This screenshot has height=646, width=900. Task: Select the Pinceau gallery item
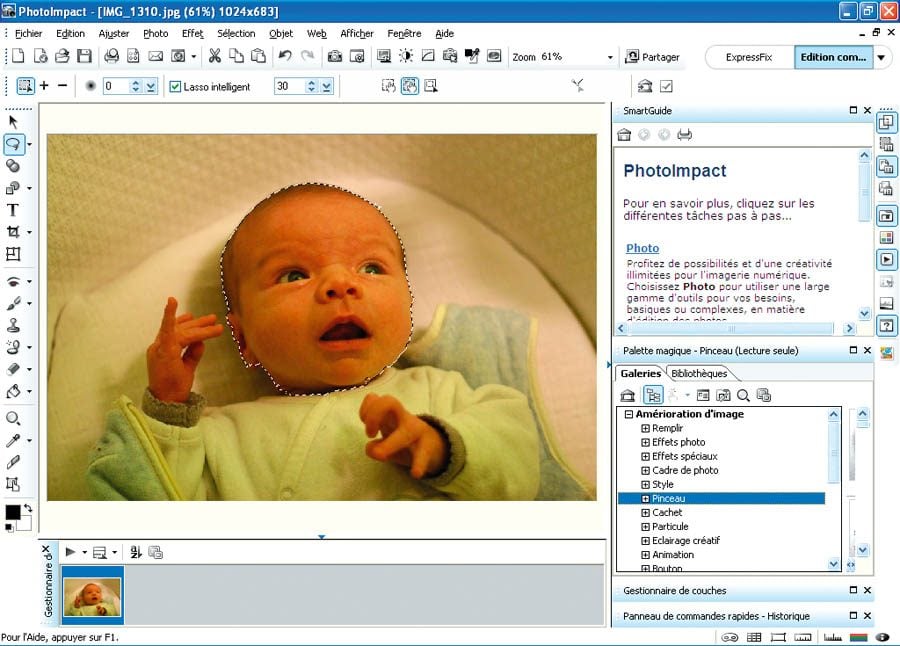tap(721, 498)
